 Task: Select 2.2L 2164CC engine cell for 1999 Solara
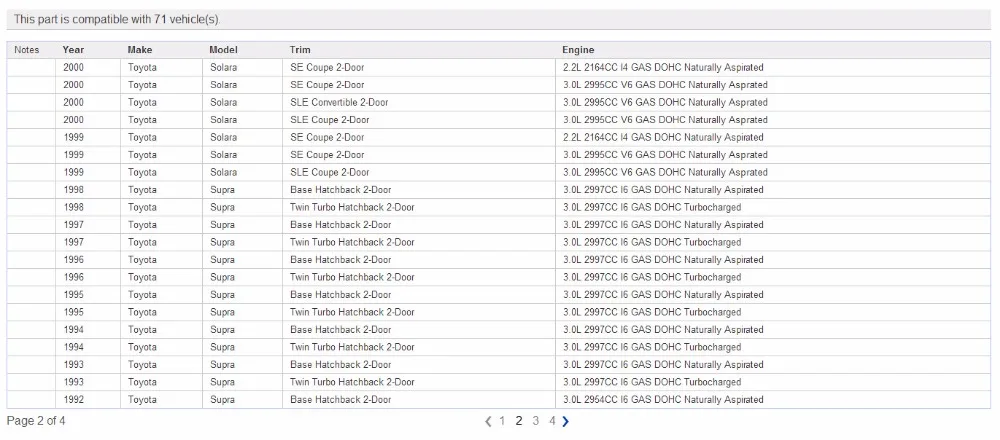[x=772, y=138]
